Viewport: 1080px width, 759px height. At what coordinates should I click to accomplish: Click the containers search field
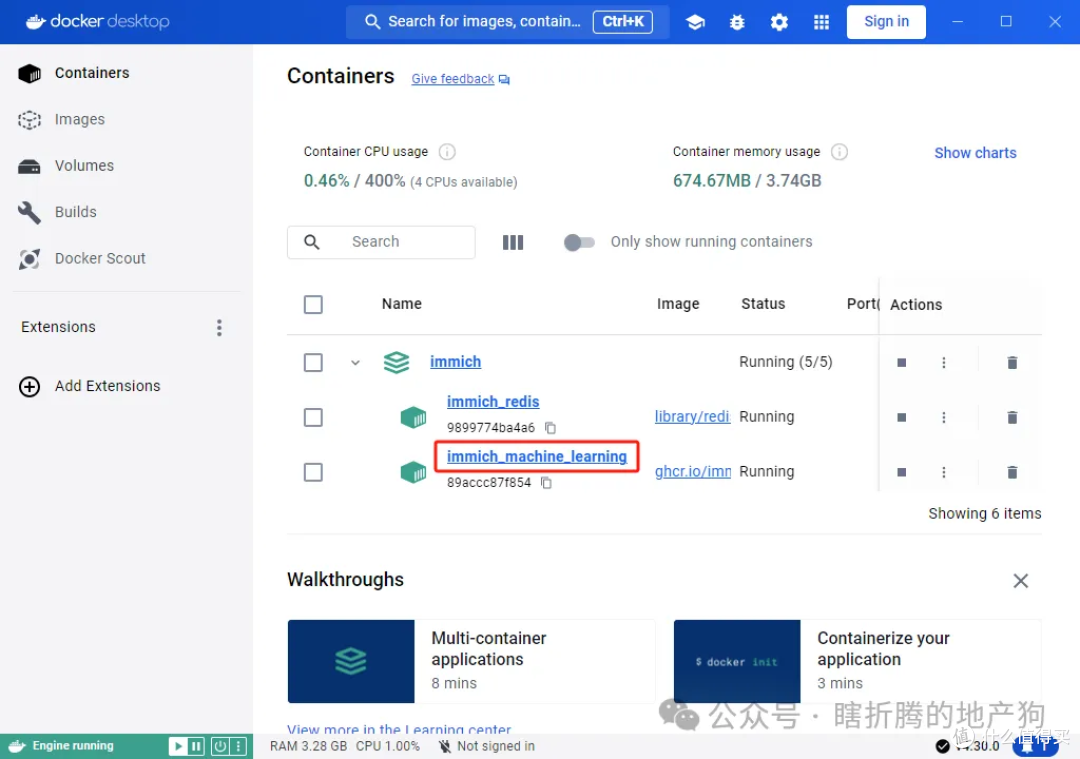point(381,242)
